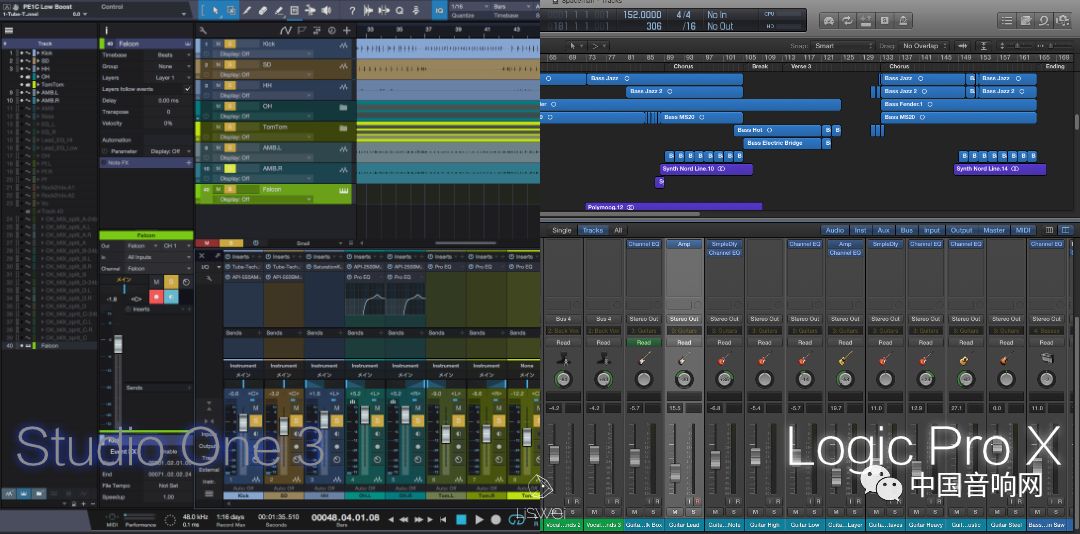Open the Logic loop browser icon
Screen dimensions: 1080x534
[x=1044, y=21]
